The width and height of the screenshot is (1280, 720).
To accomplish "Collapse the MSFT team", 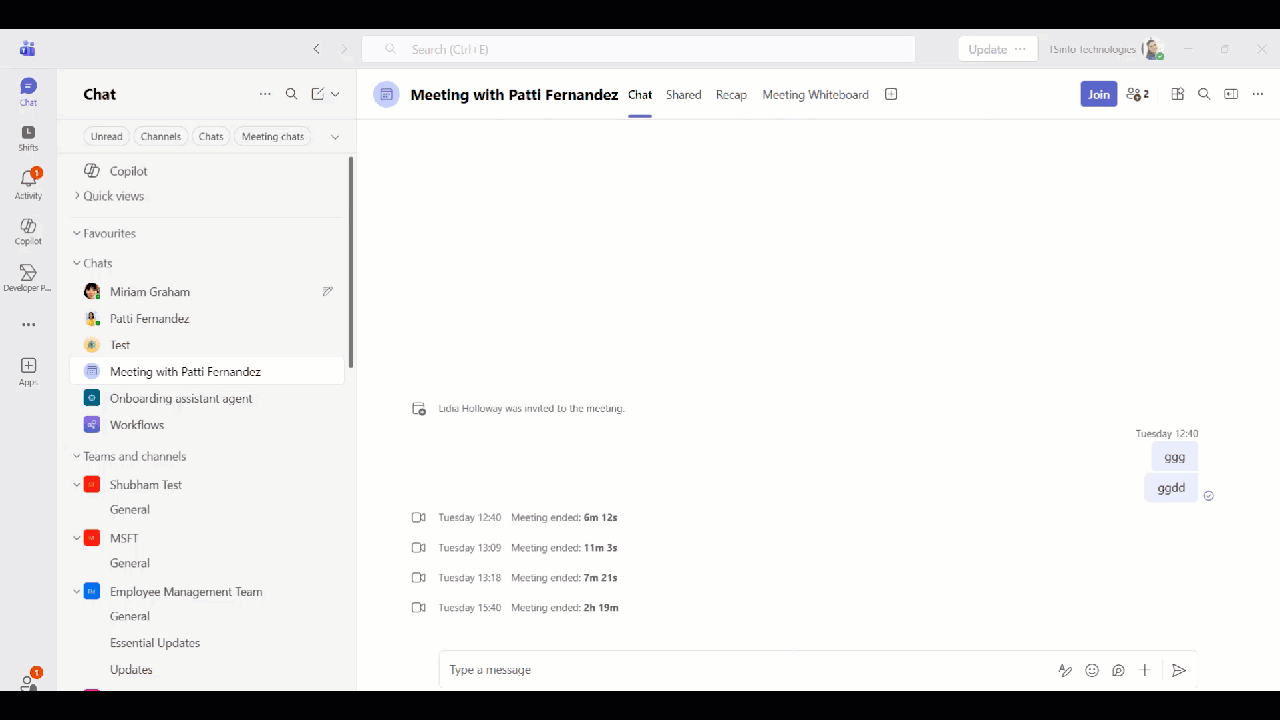I will pyautogui.click(x=77, y=538).
